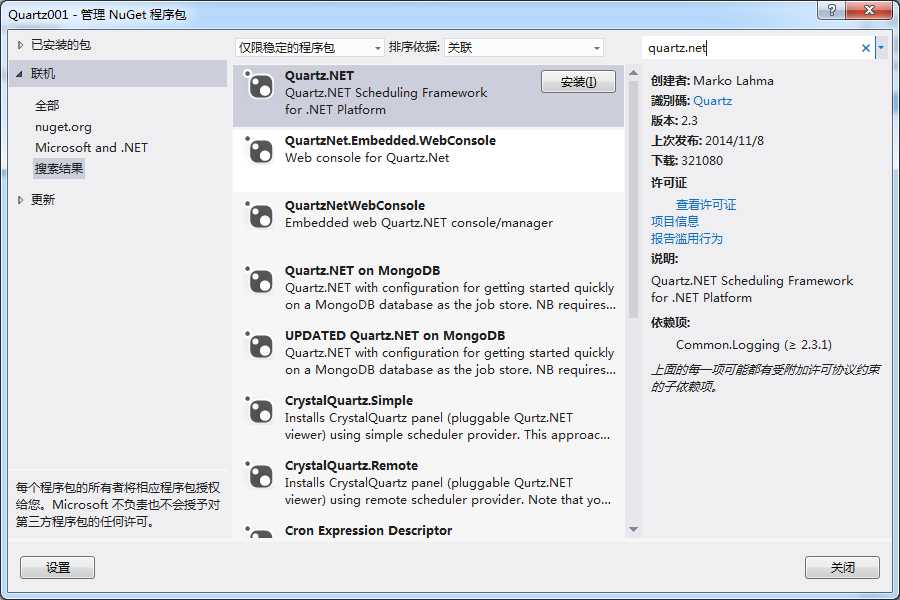Click the 设置 button
Viewport: 900px width, 600px height.
coord(57,567)
